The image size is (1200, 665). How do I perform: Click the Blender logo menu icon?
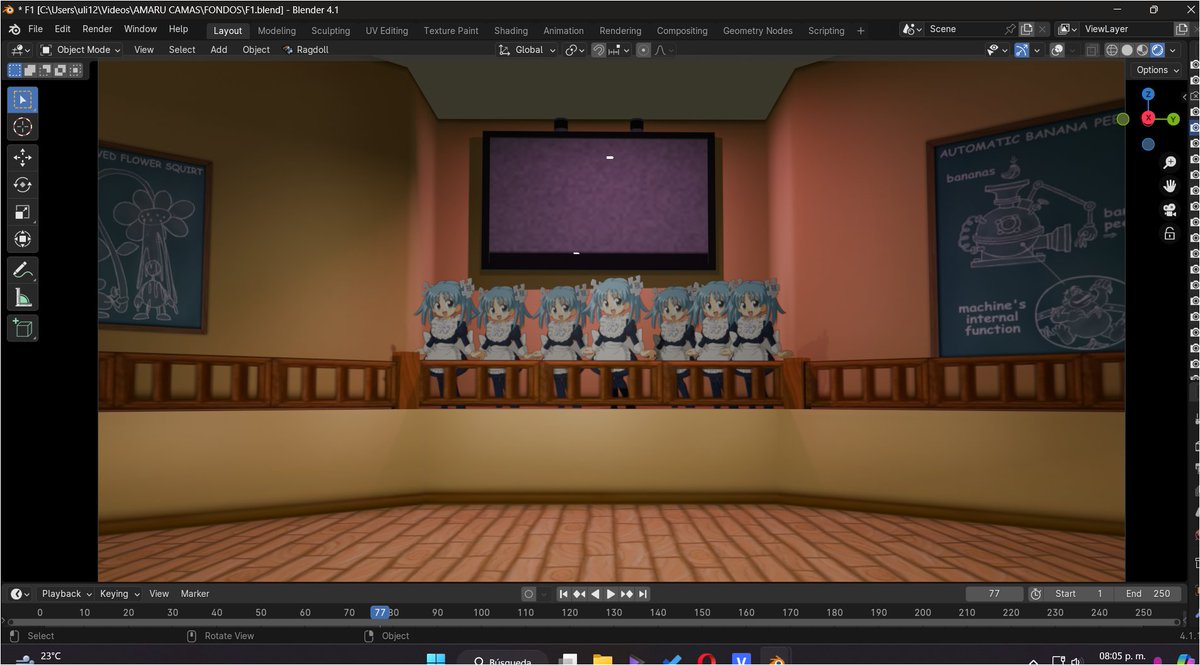click(14, 29)
